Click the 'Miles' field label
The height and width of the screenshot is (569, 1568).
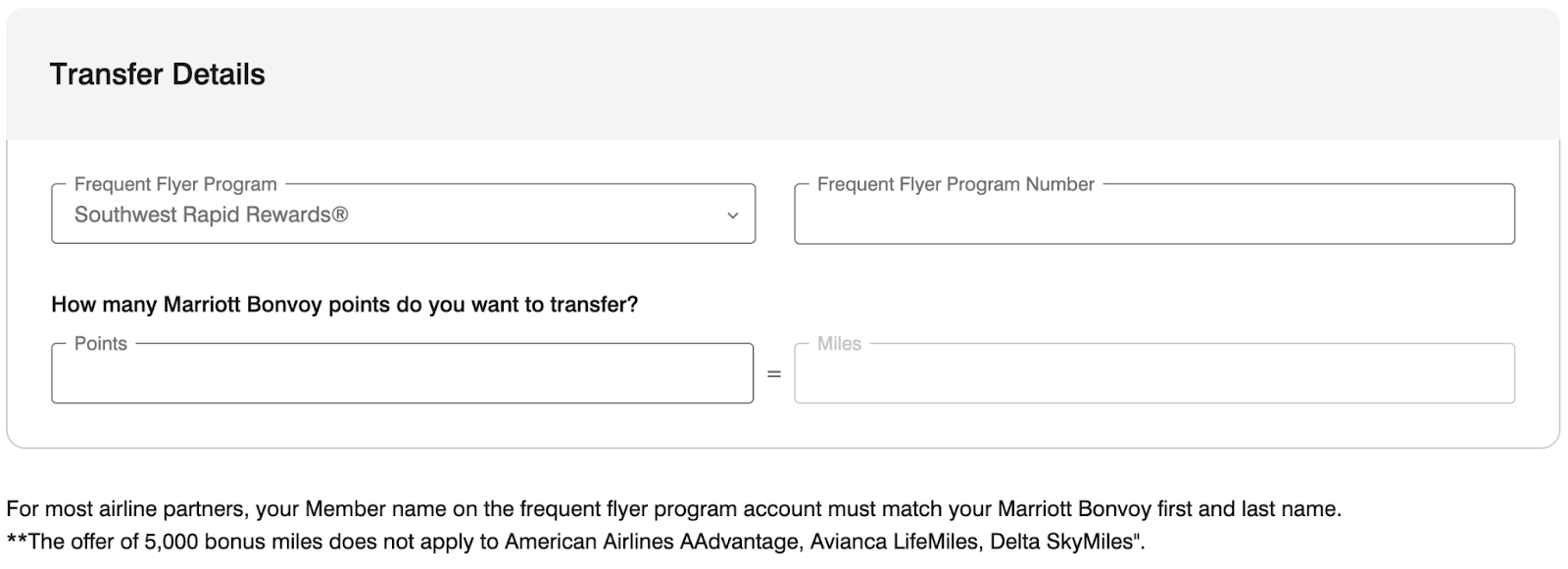pos(839,344)
